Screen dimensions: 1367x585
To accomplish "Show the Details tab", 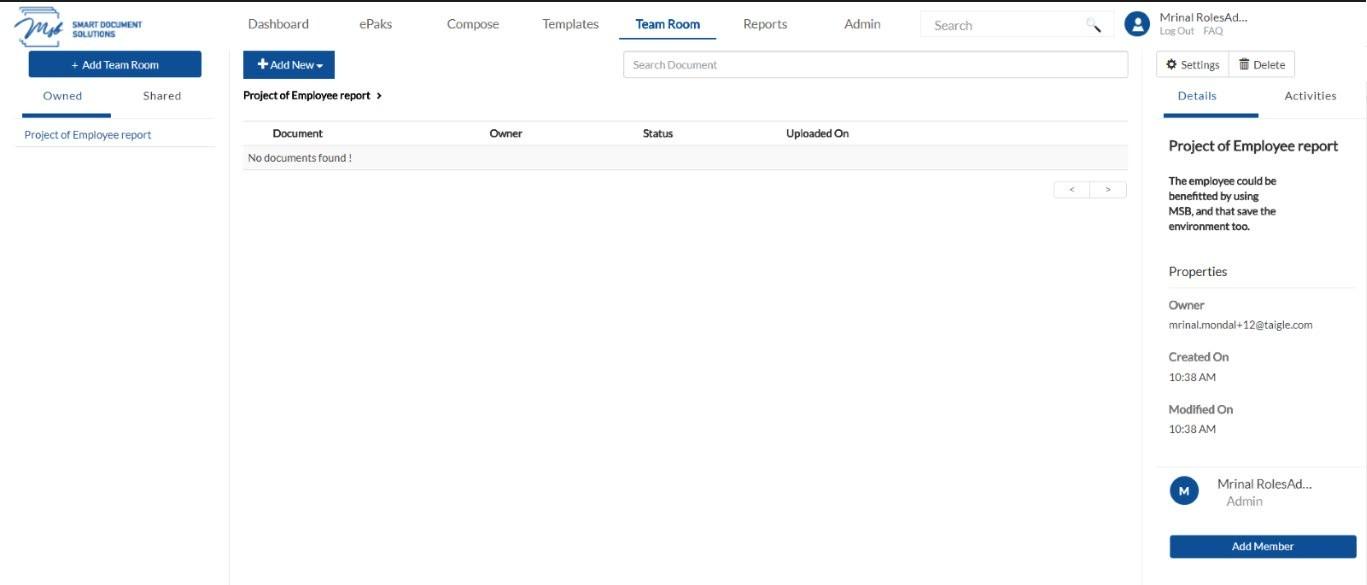I will (x=1197, y=96).
